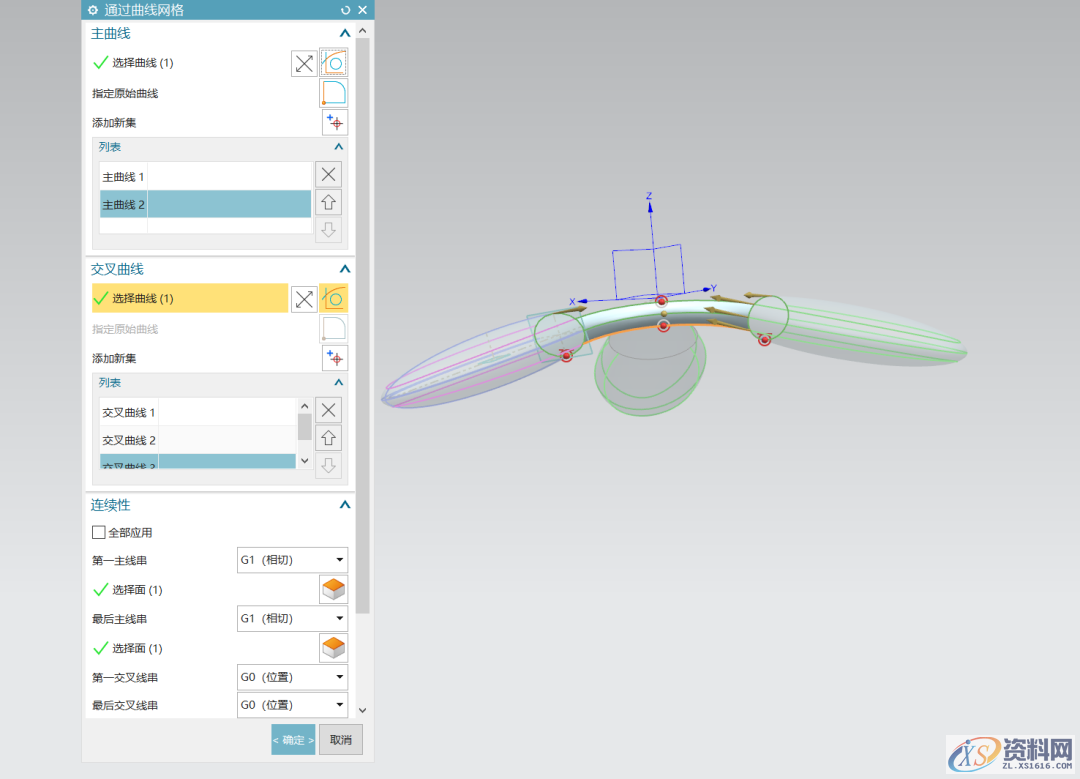Click the 取消 button
The height and width of the screenshot is (779, 1080).
click(341, 740)
